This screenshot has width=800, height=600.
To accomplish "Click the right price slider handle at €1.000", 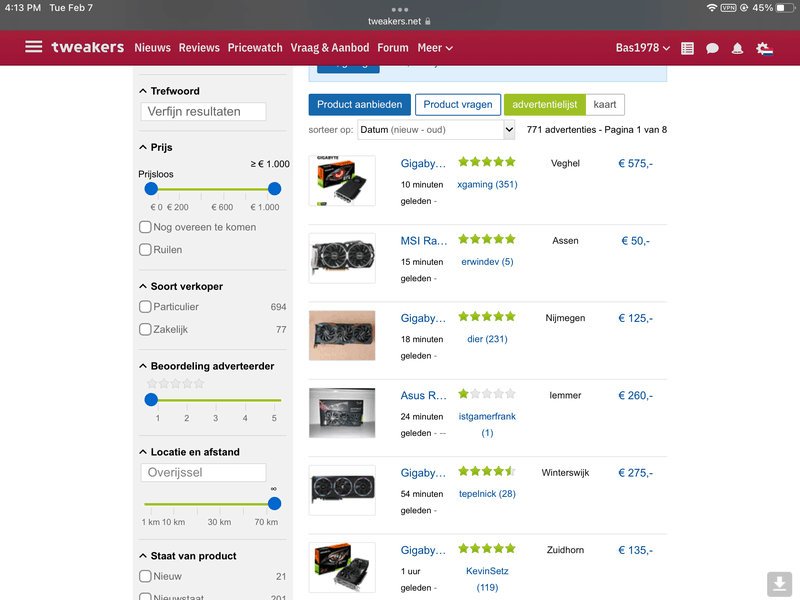I will [274, 189].
